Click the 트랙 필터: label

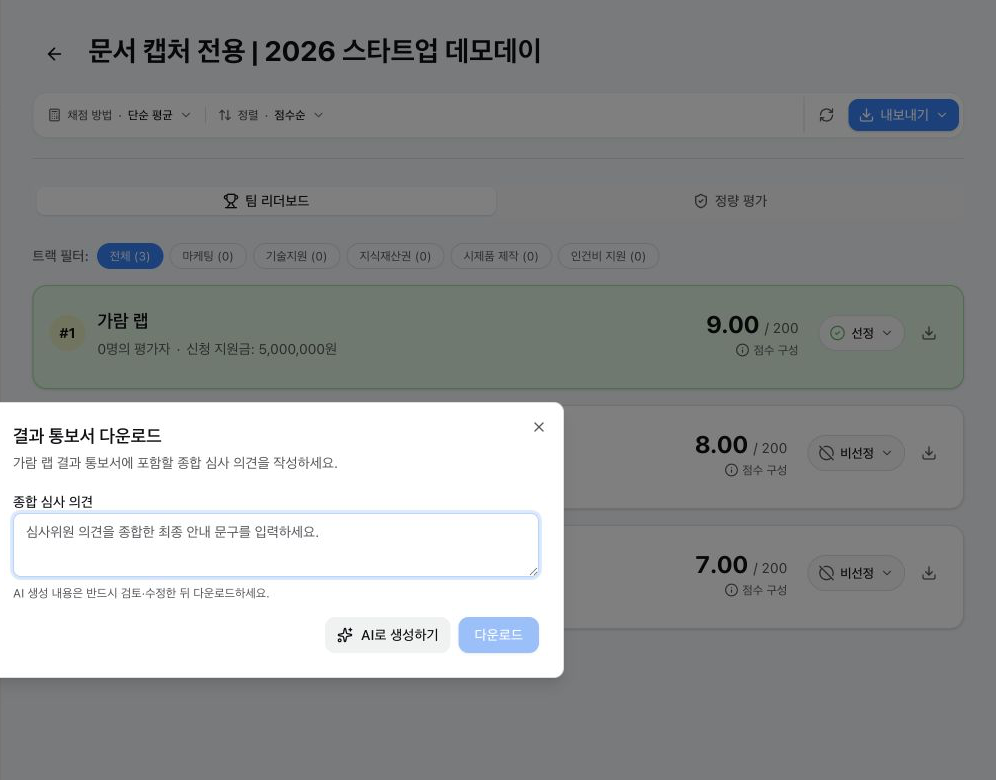point(60,256)
